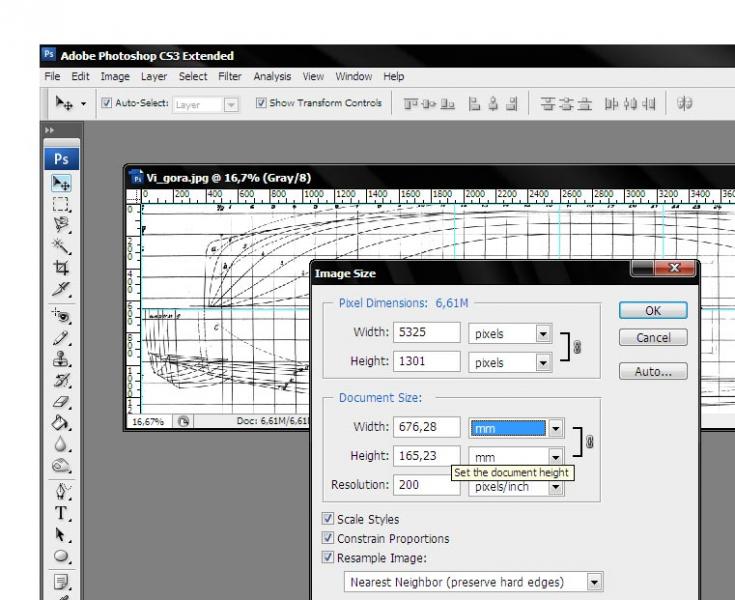Select the Sponge tool
735x600 pixels.
(61, 465)
